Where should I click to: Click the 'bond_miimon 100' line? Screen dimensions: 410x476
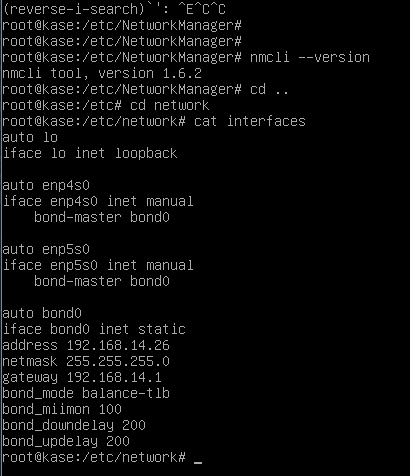[62, 409]
